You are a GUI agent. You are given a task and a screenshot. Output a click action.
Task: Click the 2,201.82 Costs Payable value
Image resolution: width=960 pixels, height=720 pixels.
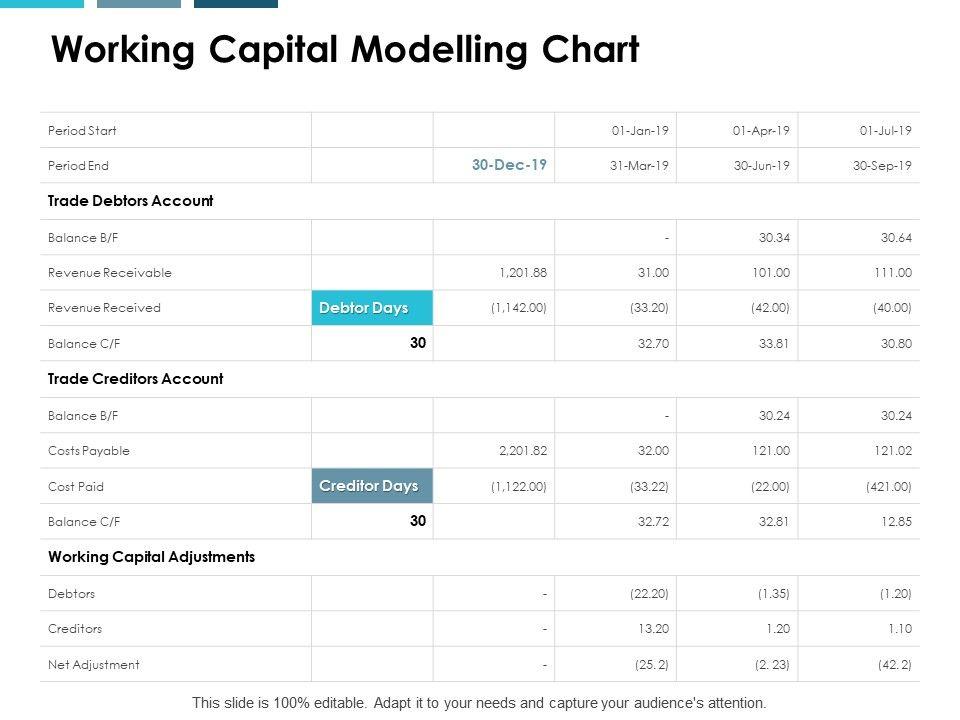click(521, 451)
